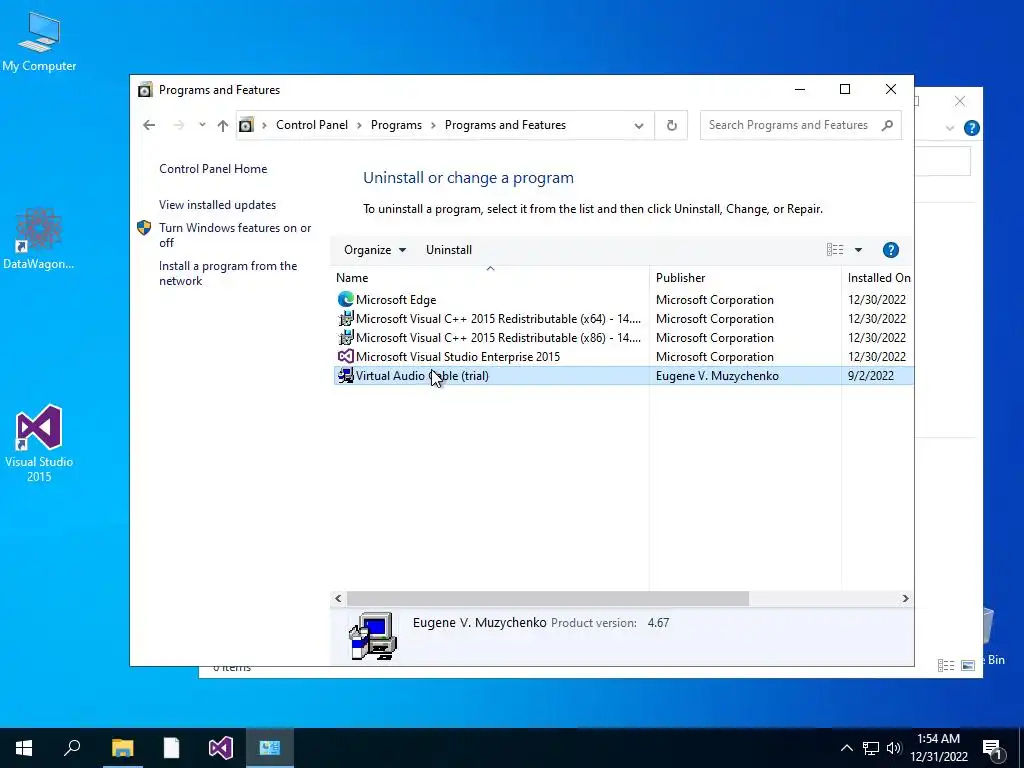
Task: Sort by Installed On column header
Action: coord(878,278)
